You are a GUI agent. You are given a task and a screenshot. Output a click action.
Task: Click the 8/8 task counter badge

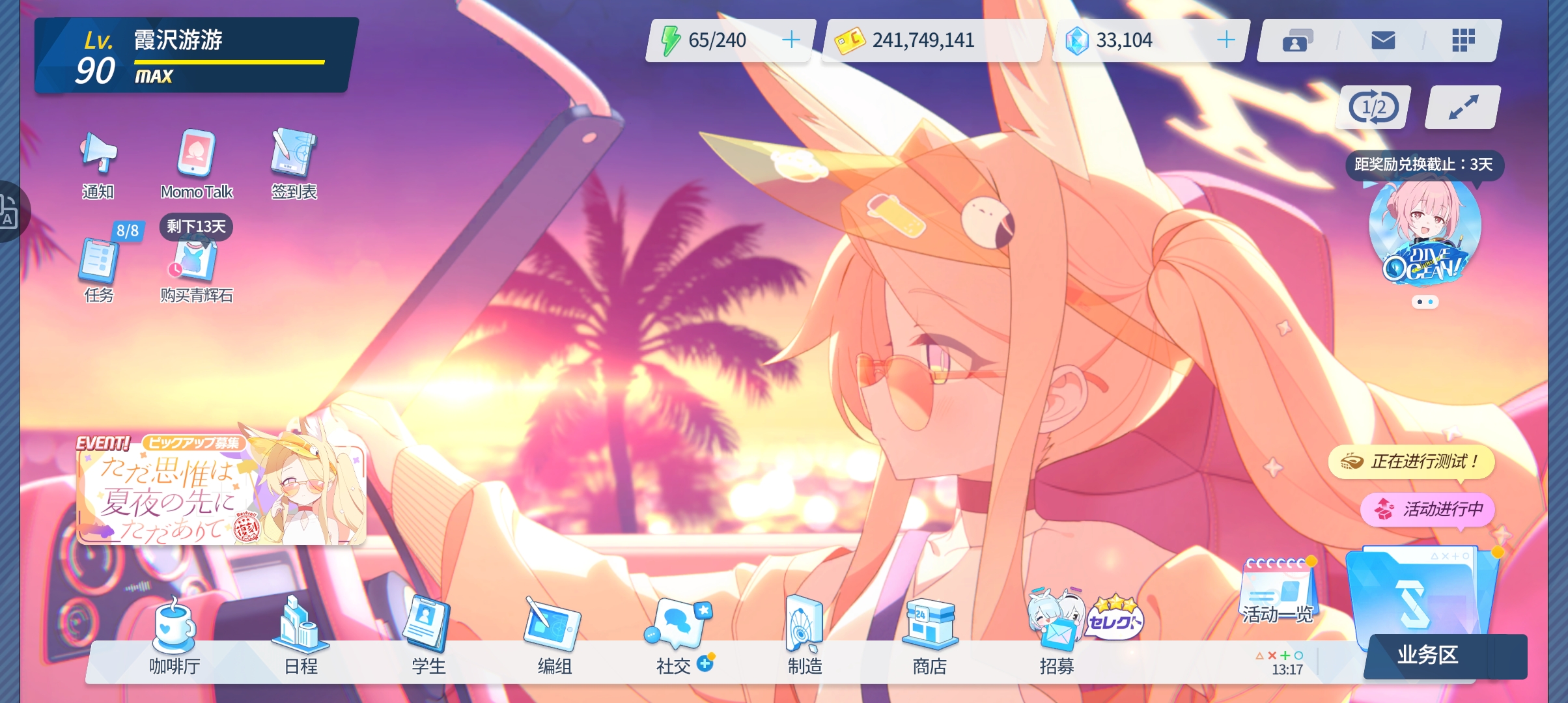(128, 230)
